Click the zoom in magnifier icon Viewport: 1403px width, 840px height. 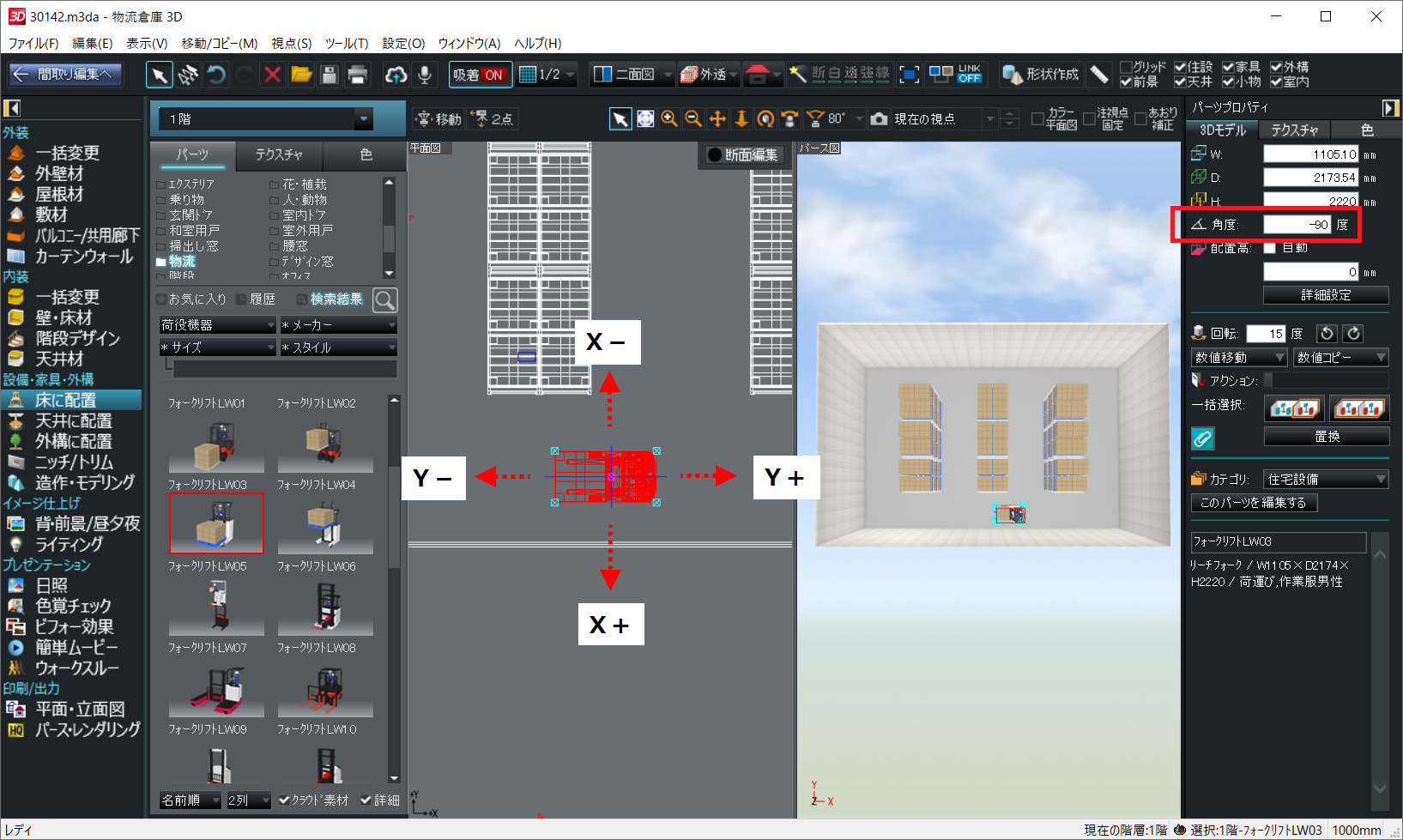coord(669,119)
